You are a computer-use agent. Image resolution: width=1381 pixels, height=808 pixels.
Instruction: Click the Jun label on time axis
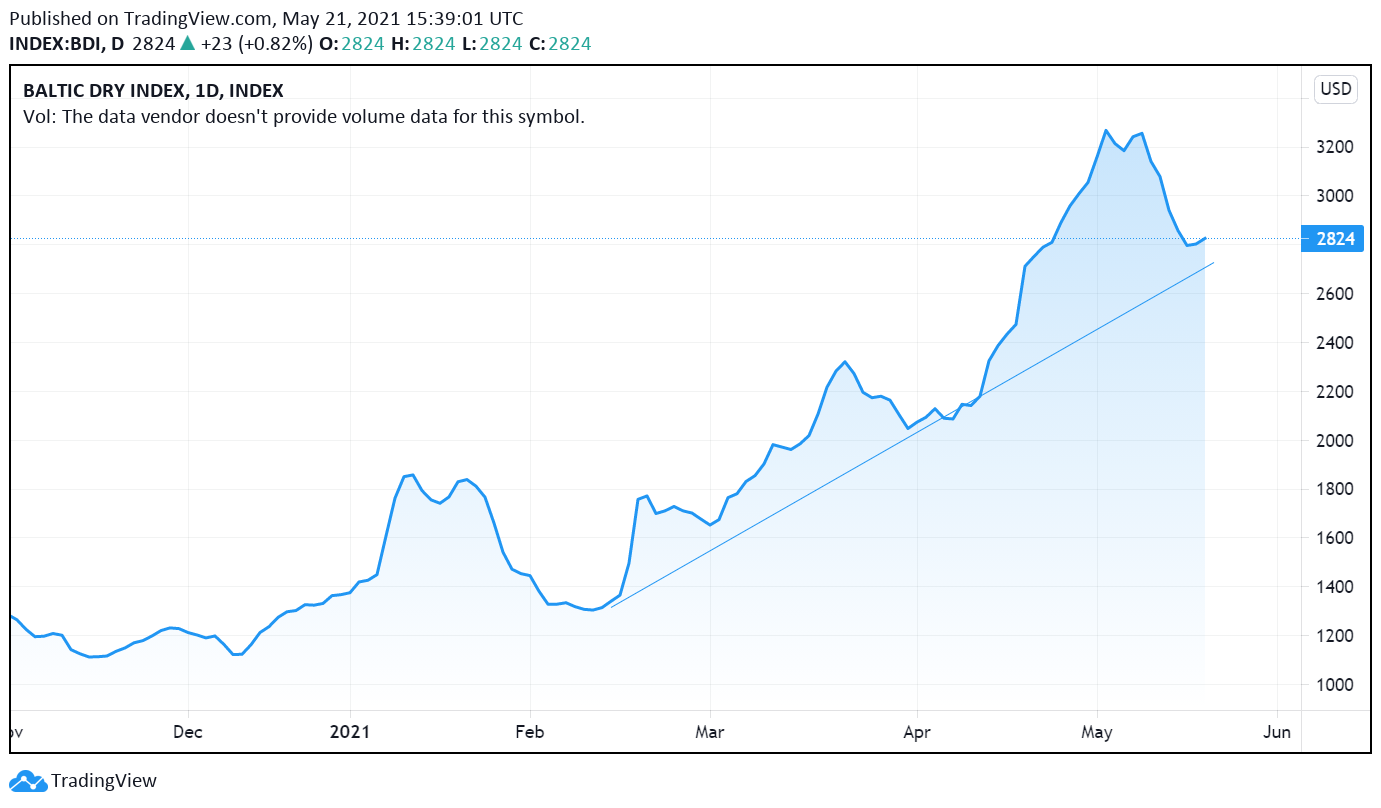click(1277, 732)
